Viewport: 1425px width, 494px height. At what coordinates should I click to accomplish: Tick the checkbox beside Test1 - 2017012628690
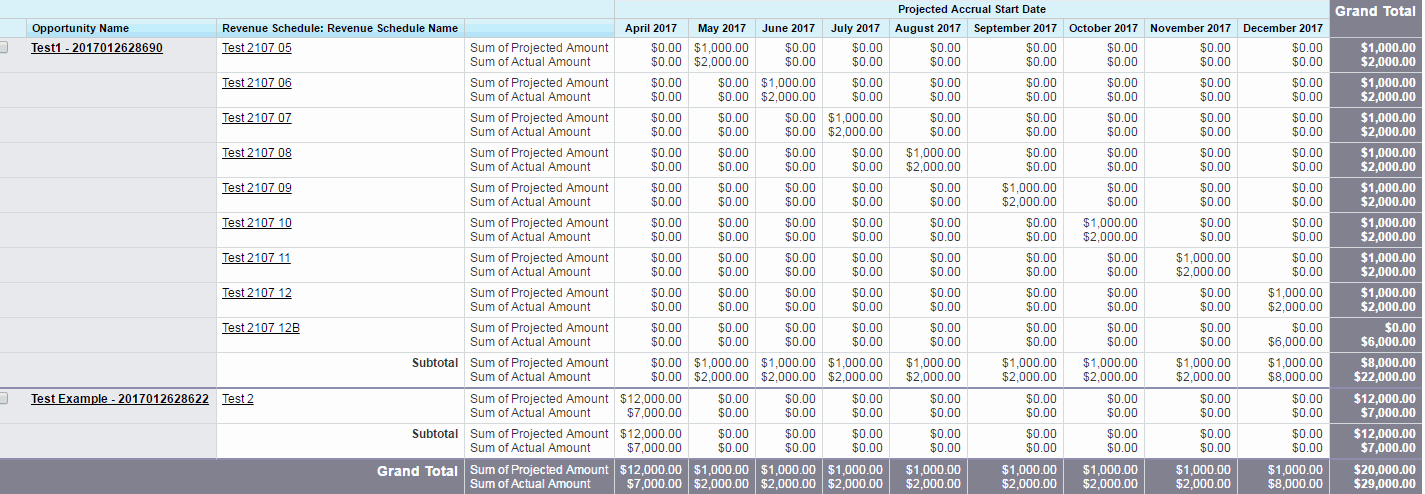(x=4, y=48)
